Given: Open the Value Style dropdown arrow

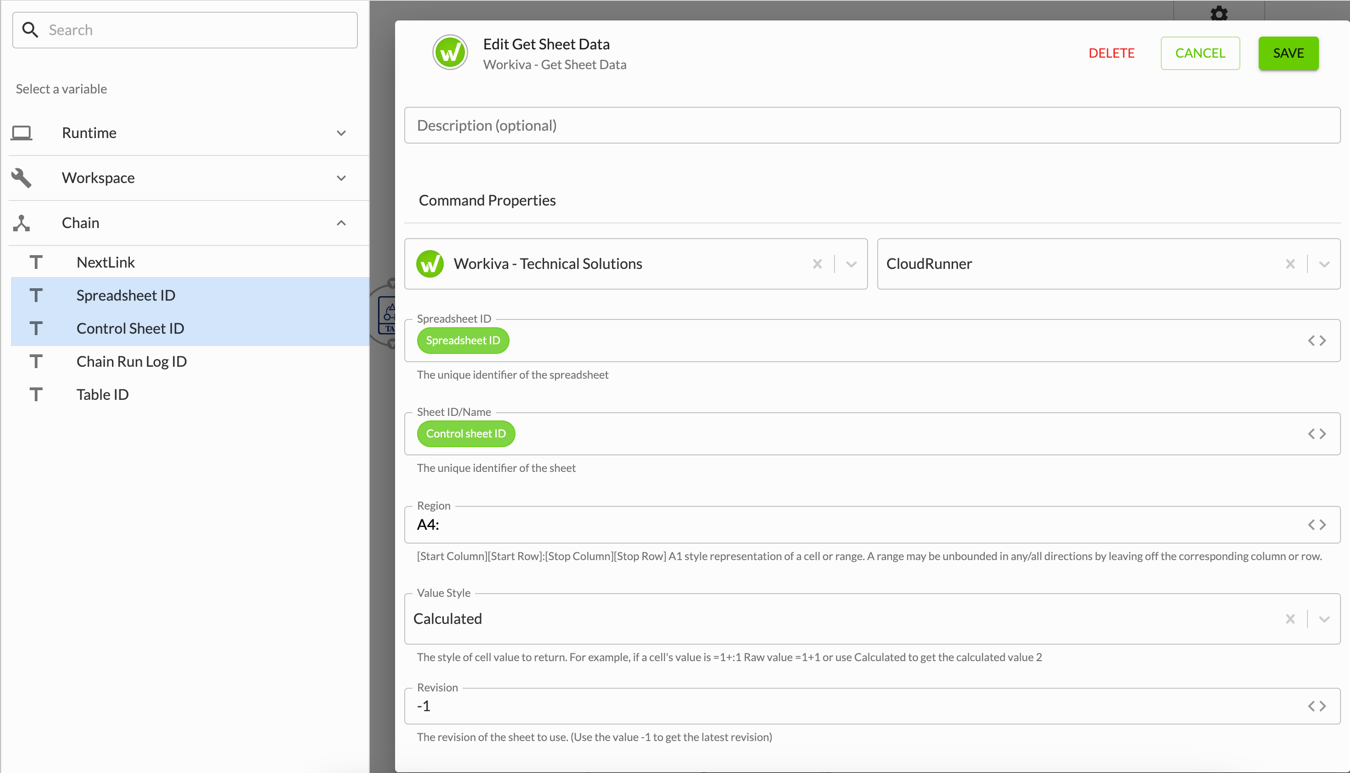Looking at the screenshot, I should coord(1324,619).
